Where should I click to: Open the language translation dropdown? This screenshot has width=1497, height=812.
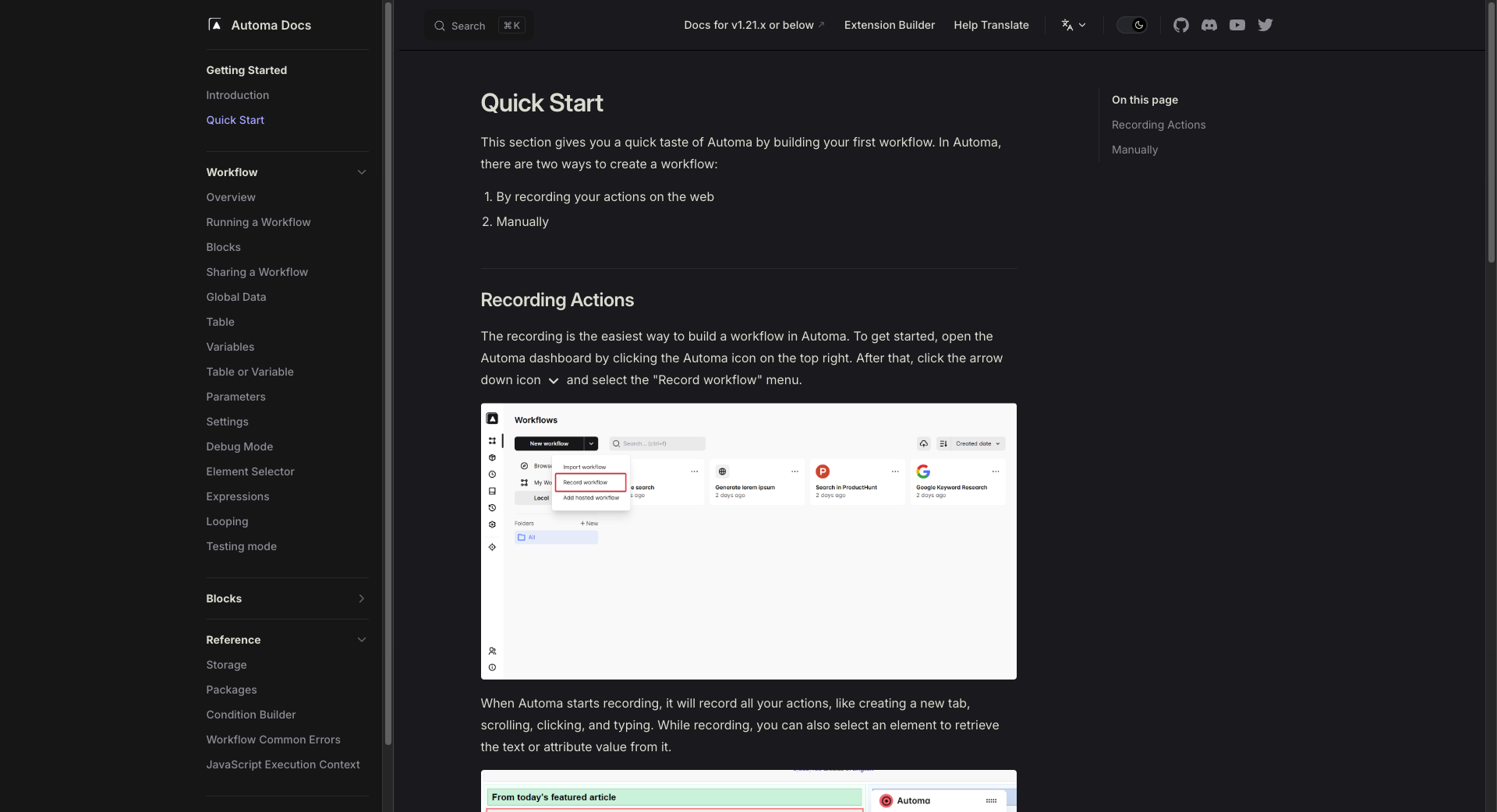[1074, 25]
